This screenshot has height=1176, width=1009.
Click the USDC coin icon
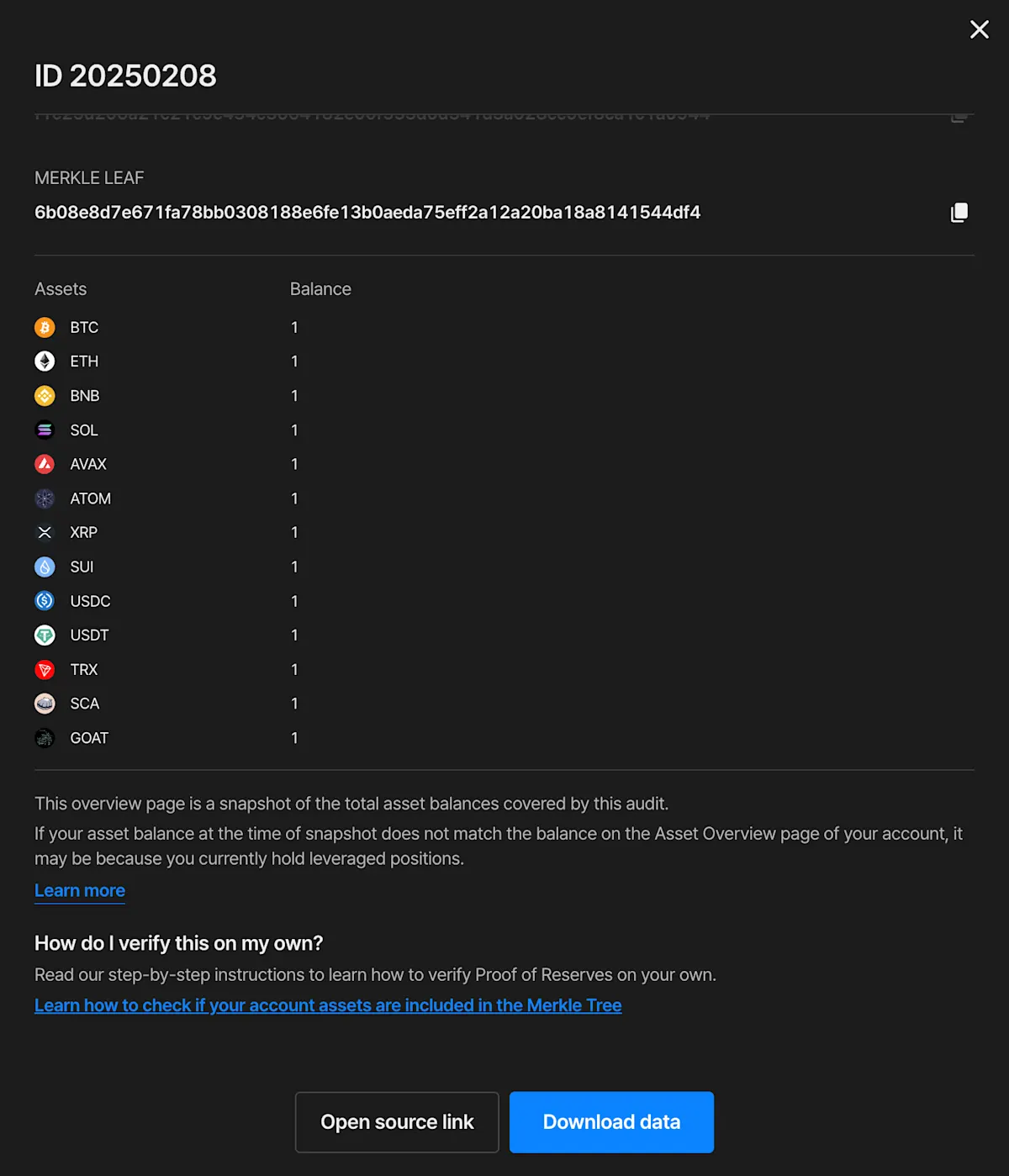tap(45, 601)
